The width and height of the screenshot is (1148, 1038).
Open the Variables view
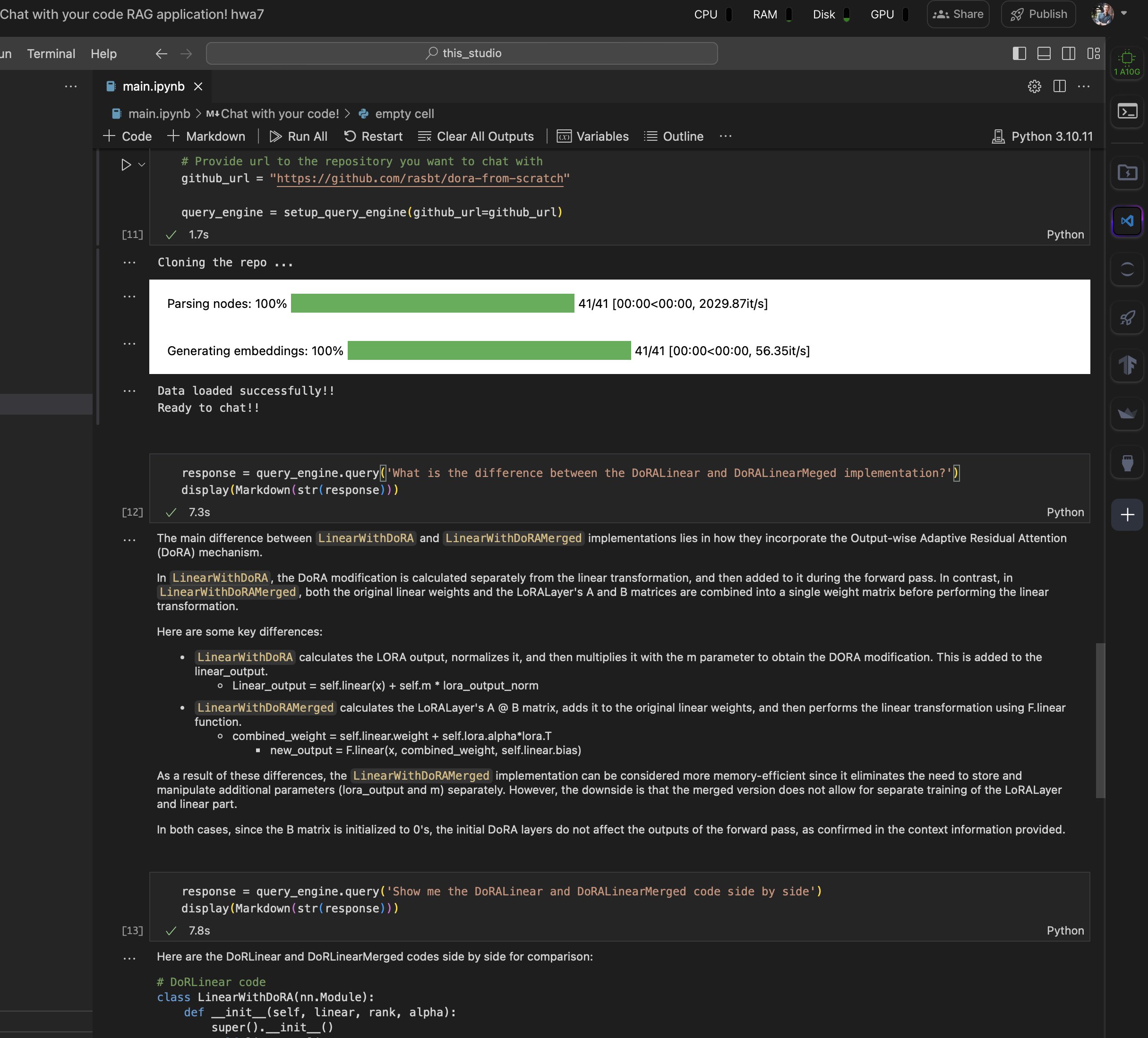[x=593, y=136]
